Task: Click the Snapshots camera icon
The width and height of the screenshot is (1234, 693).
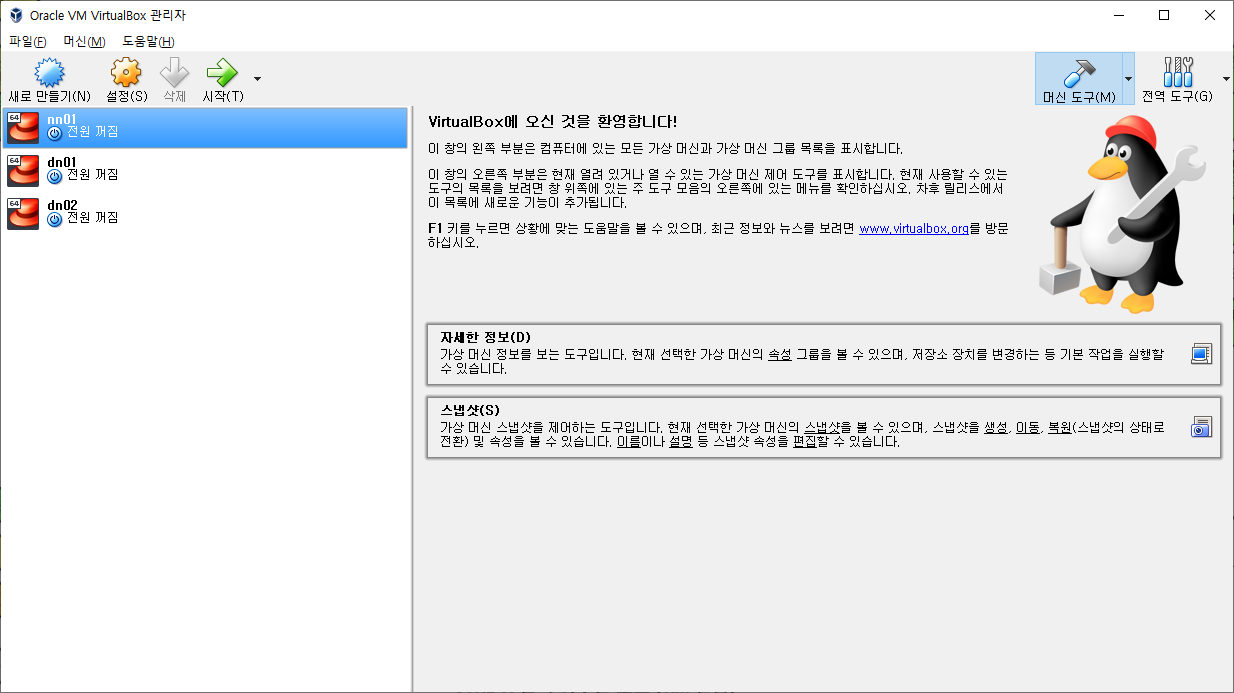Action: coord(1201,427)
